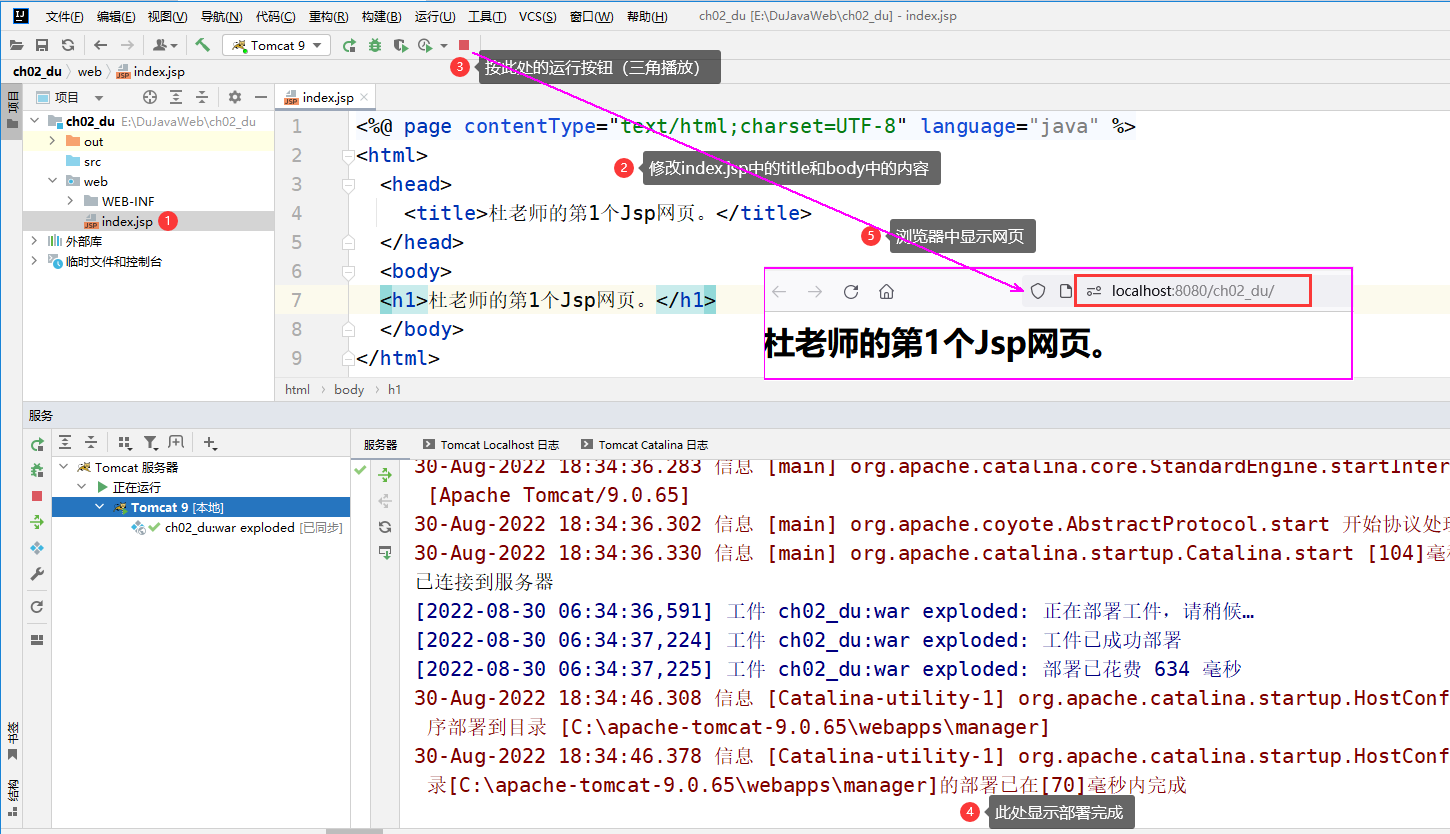Click the Save All floppy disk icon
This screenshot has width=1450, height=834.
pyautogui.click(x=42, y=45)
